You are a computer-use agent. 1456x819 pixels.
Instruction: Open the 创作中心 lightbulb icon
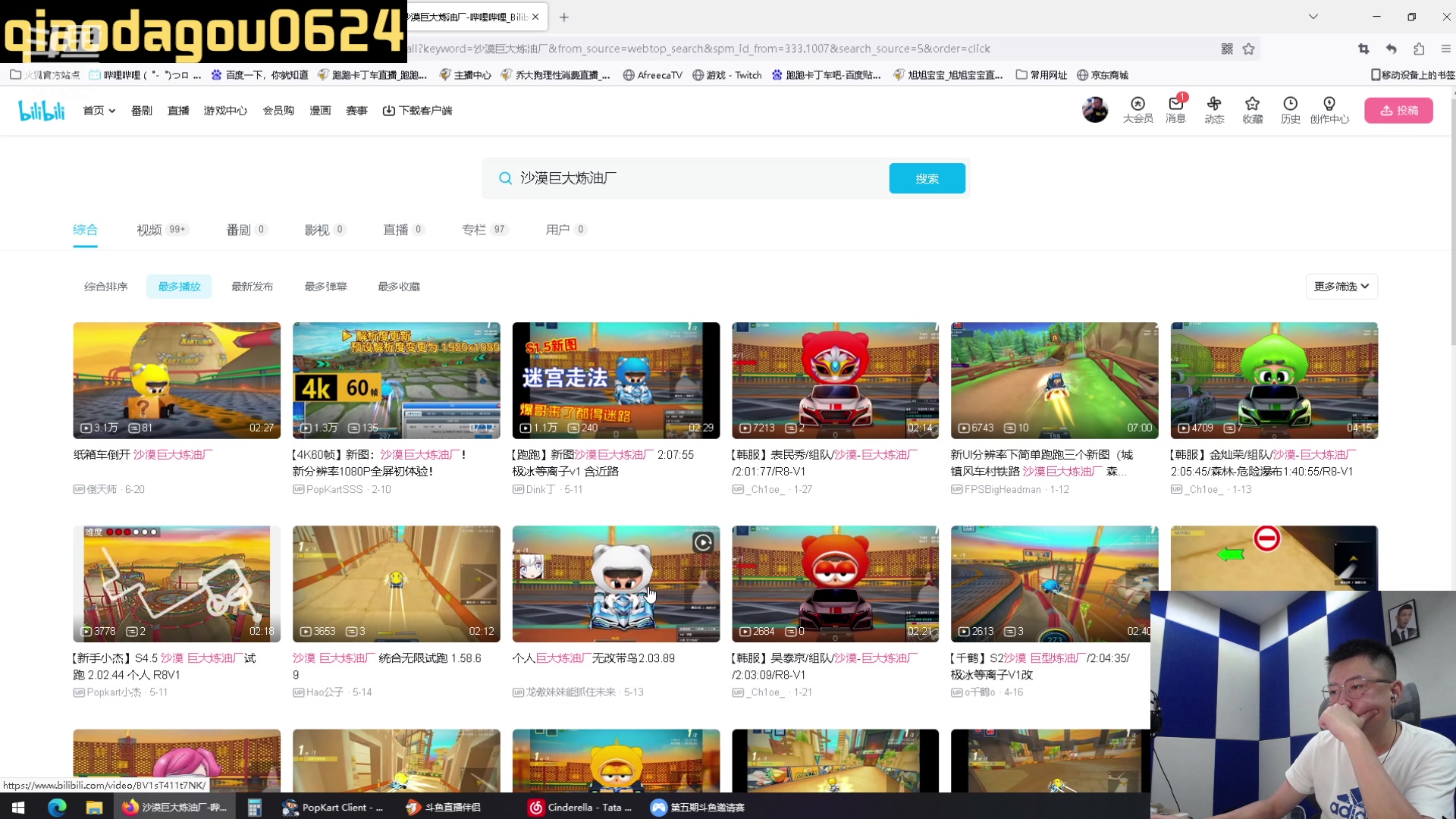point(1329,110)
